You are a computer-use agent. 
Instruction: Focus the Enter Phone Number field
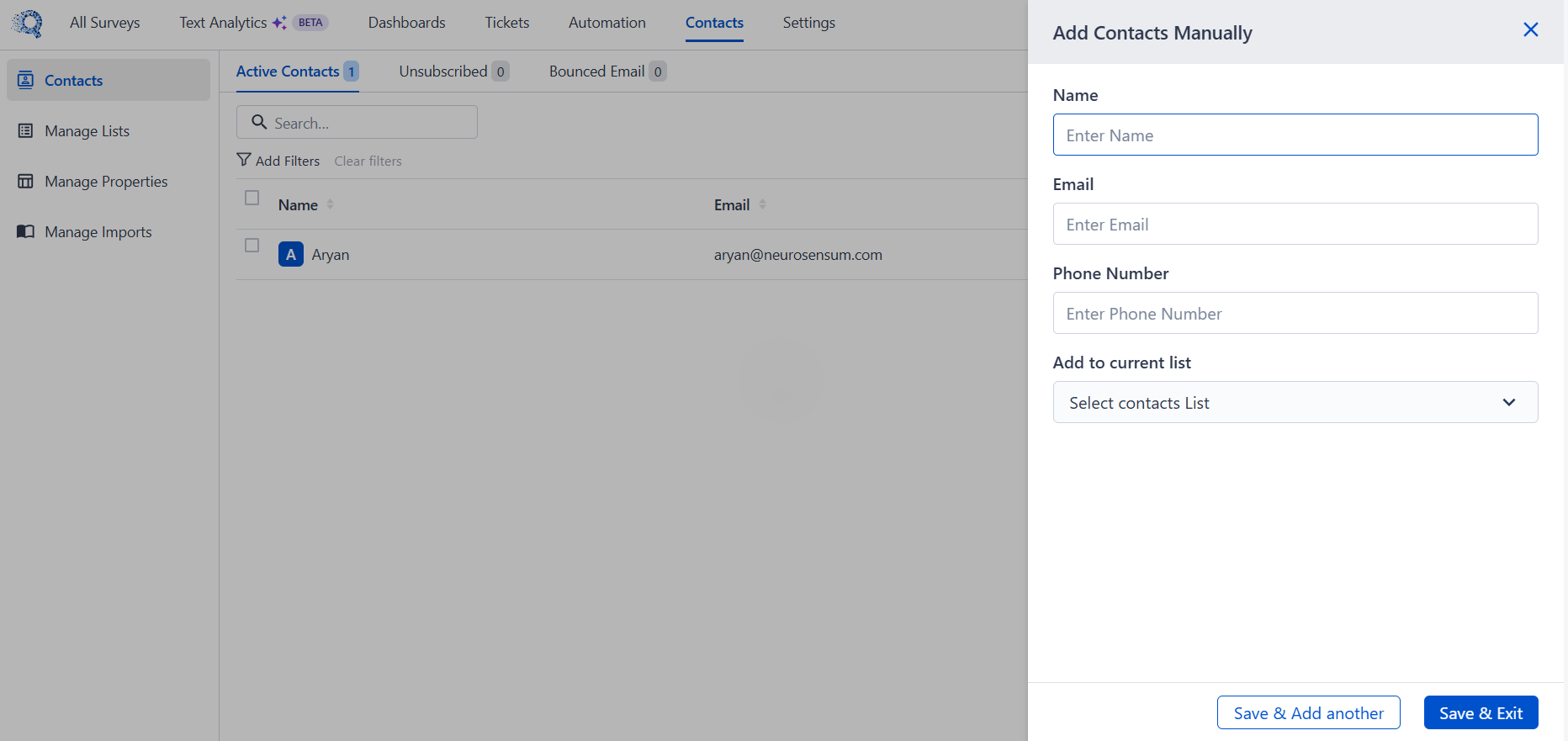(x=1295, y=313)
